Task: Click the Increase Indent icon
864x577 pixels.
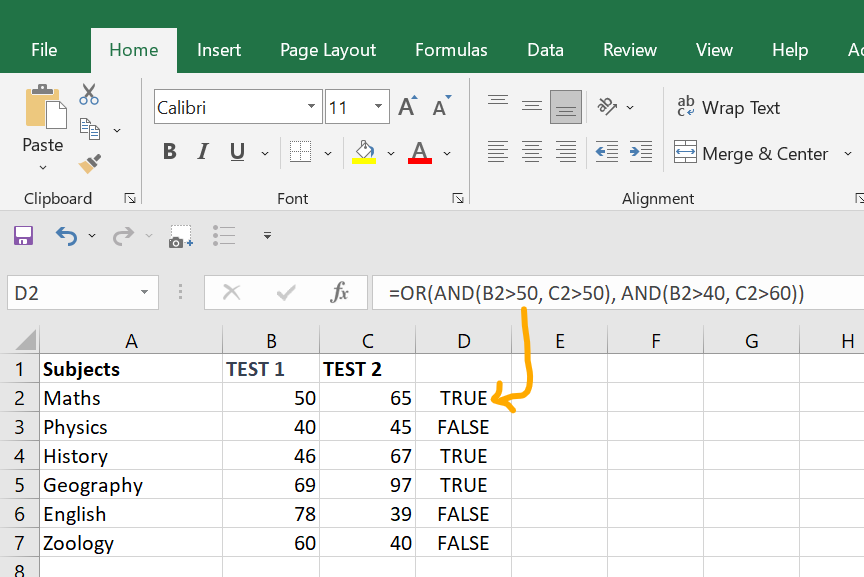Action: 641,152
